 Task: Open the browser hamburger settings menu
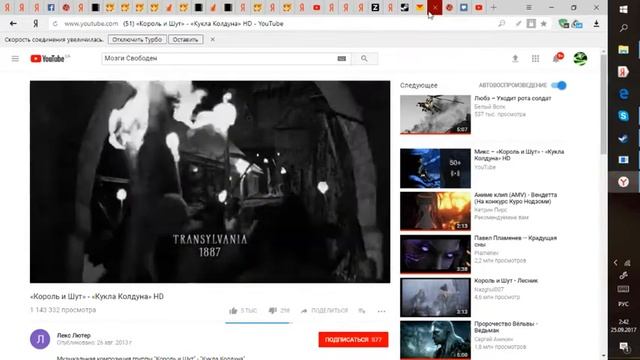529,7
